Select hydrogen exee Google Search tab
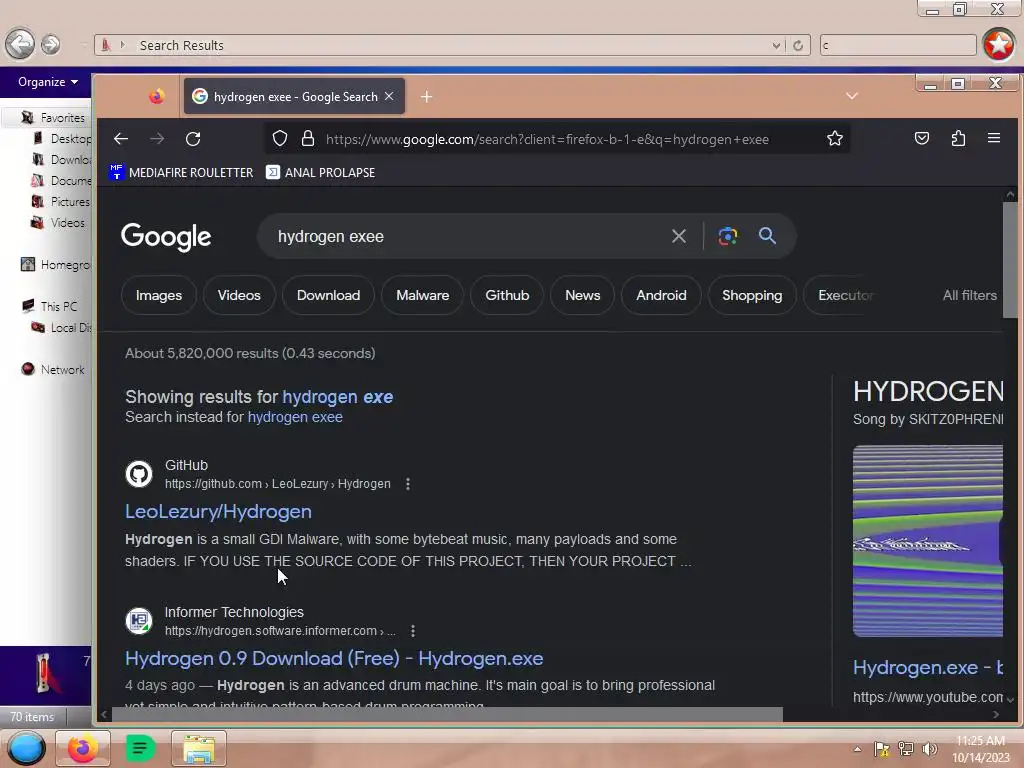The height and width of the screenshot is (768, 1024). point(295,97)
